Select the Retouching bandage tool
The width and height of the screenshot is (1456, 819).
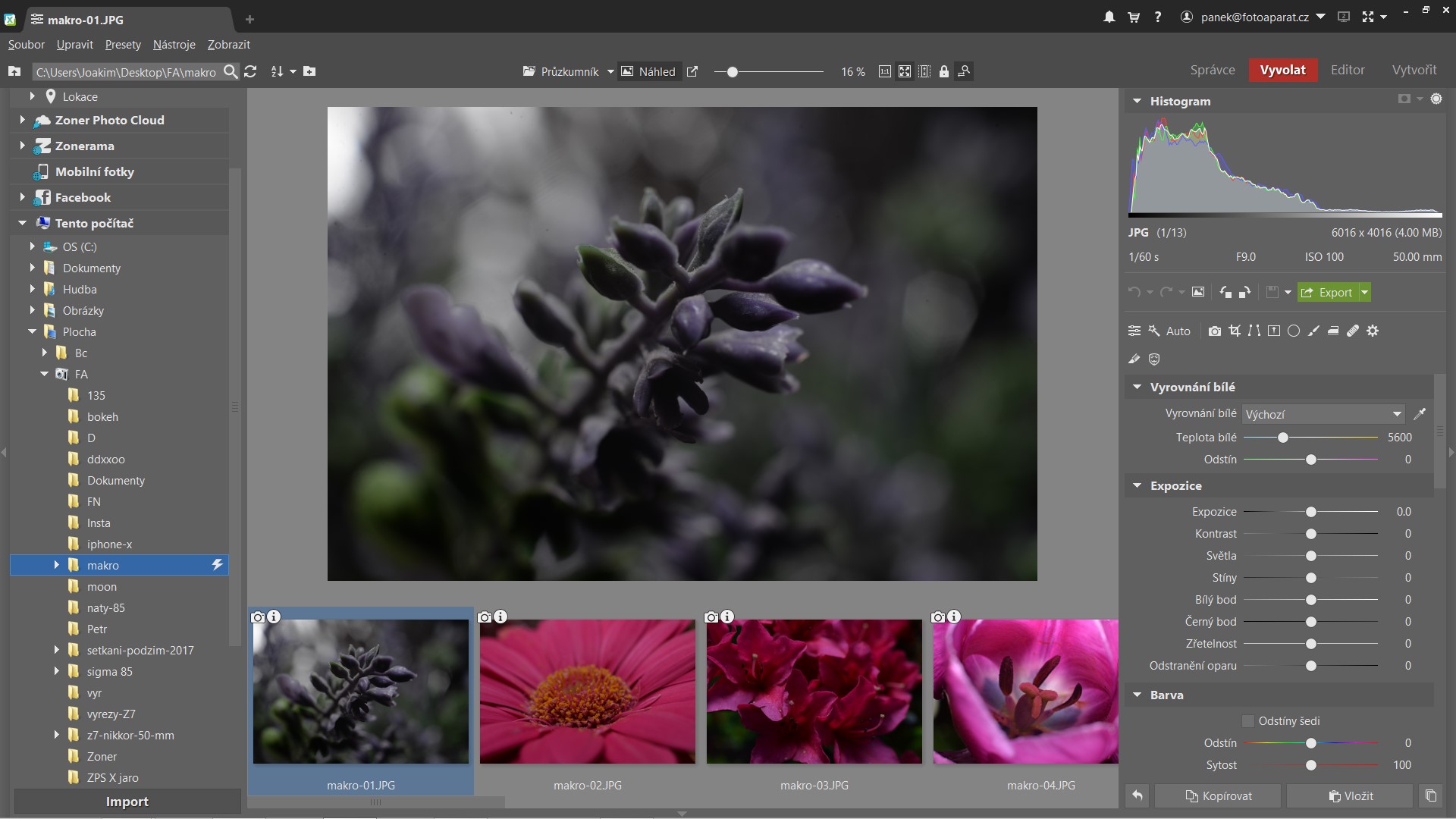(x=1353, y=331)
